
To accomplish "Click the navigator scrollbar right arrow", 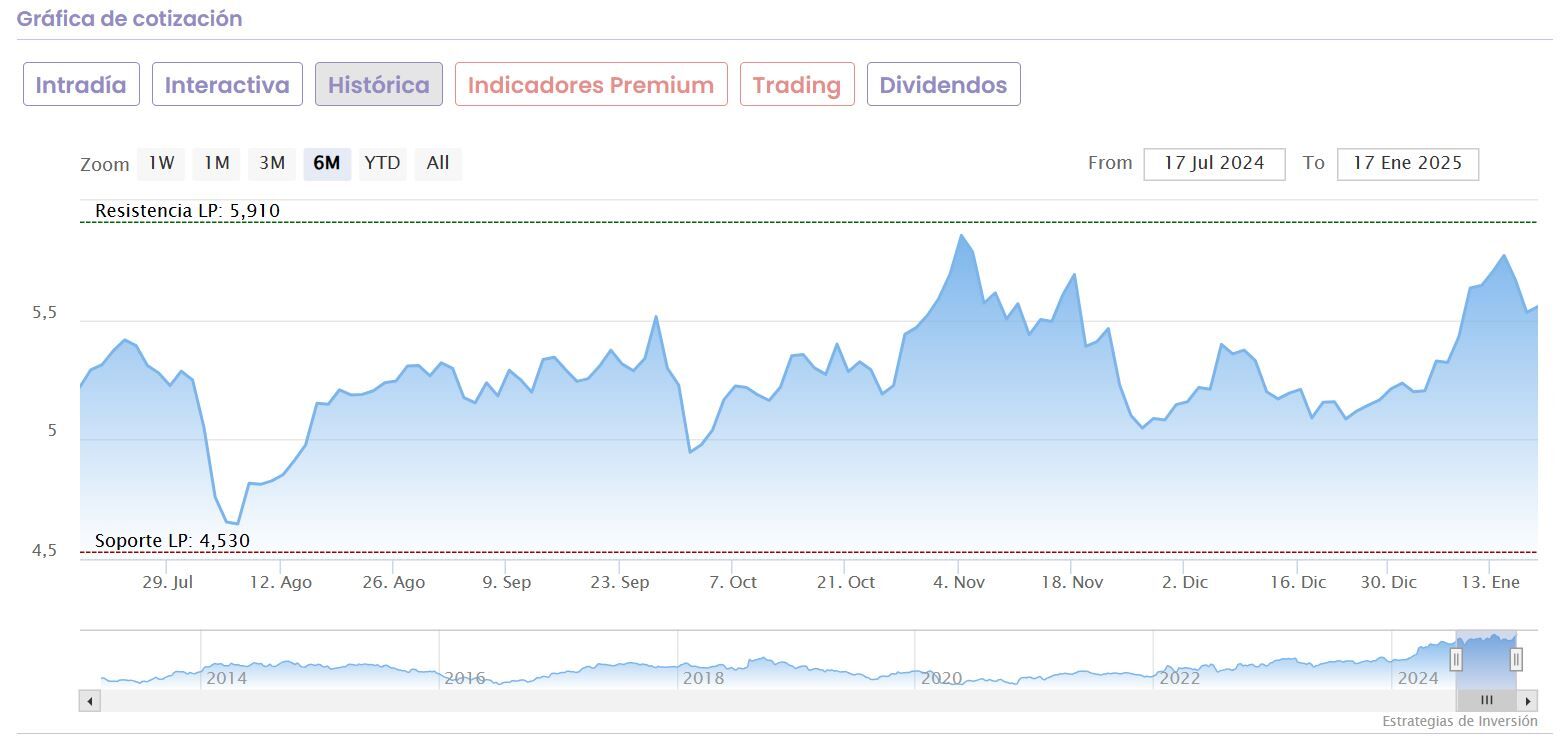I will coord(1527,701).
